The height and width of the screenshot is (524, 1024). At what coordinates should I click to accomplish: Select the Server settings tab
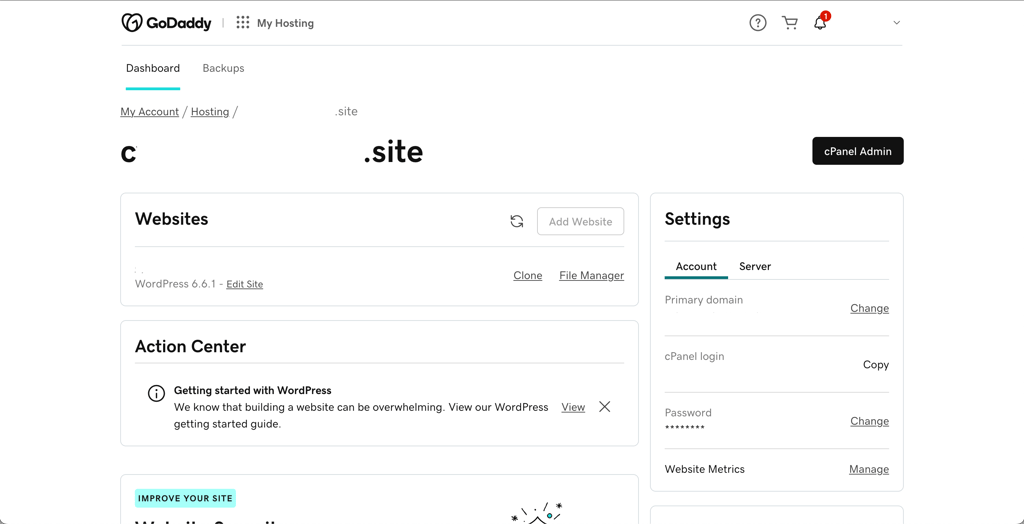pos(755,267)
